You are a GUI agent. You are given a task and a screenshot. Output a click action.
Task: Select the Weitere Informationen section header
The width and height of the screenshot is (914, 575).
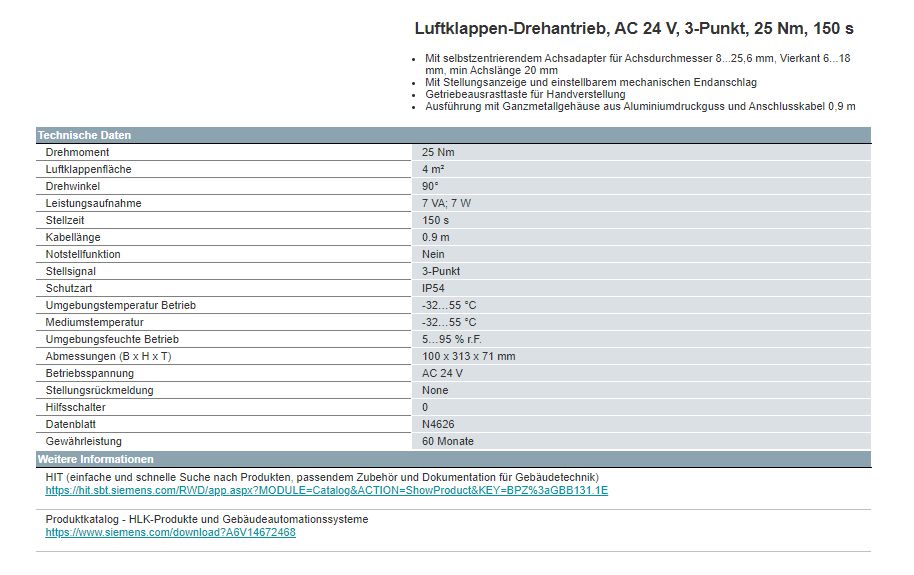coord(96,459)
